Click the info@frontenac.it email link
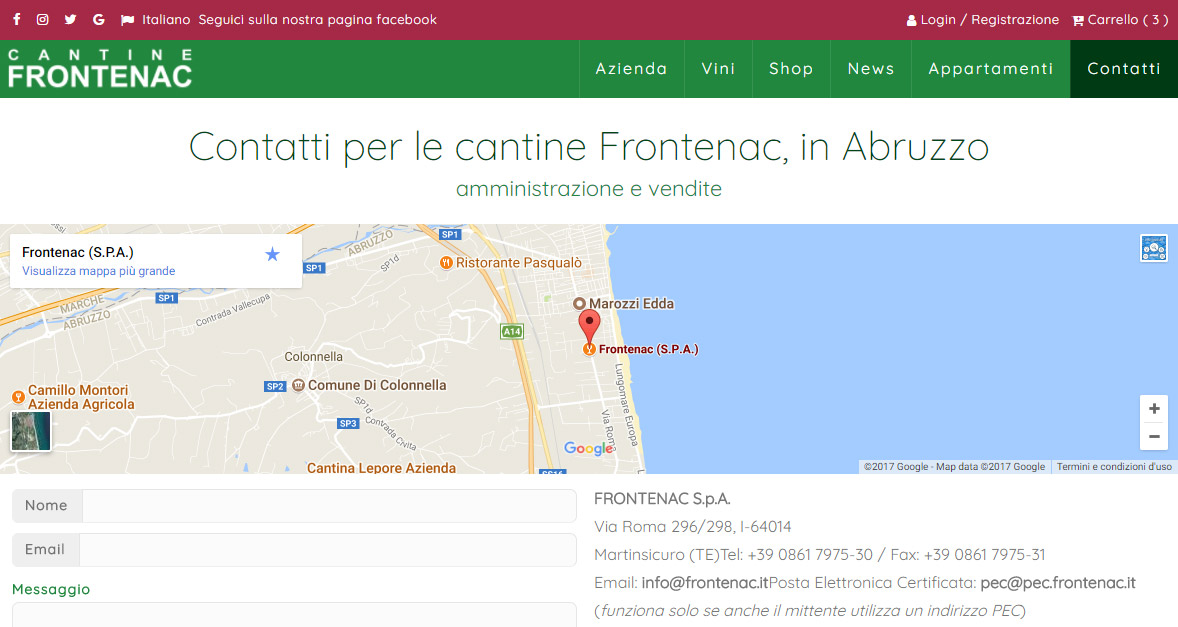The height and width of the screenshot is (627, 1178). (x=705, y=583)
